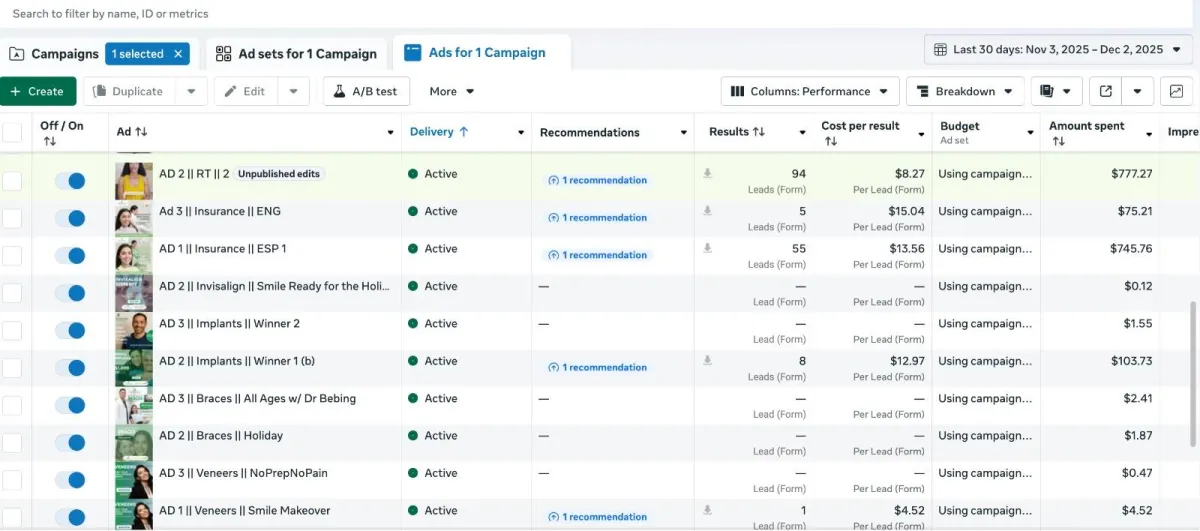
Task: Open the reports icon dropdown
Action: click(1056, 91)
